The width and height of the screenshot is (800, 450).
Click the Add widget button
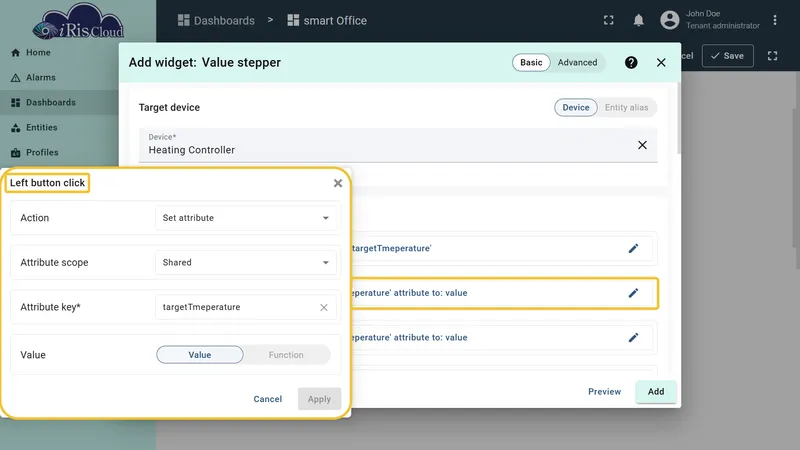tap(656, 392)
